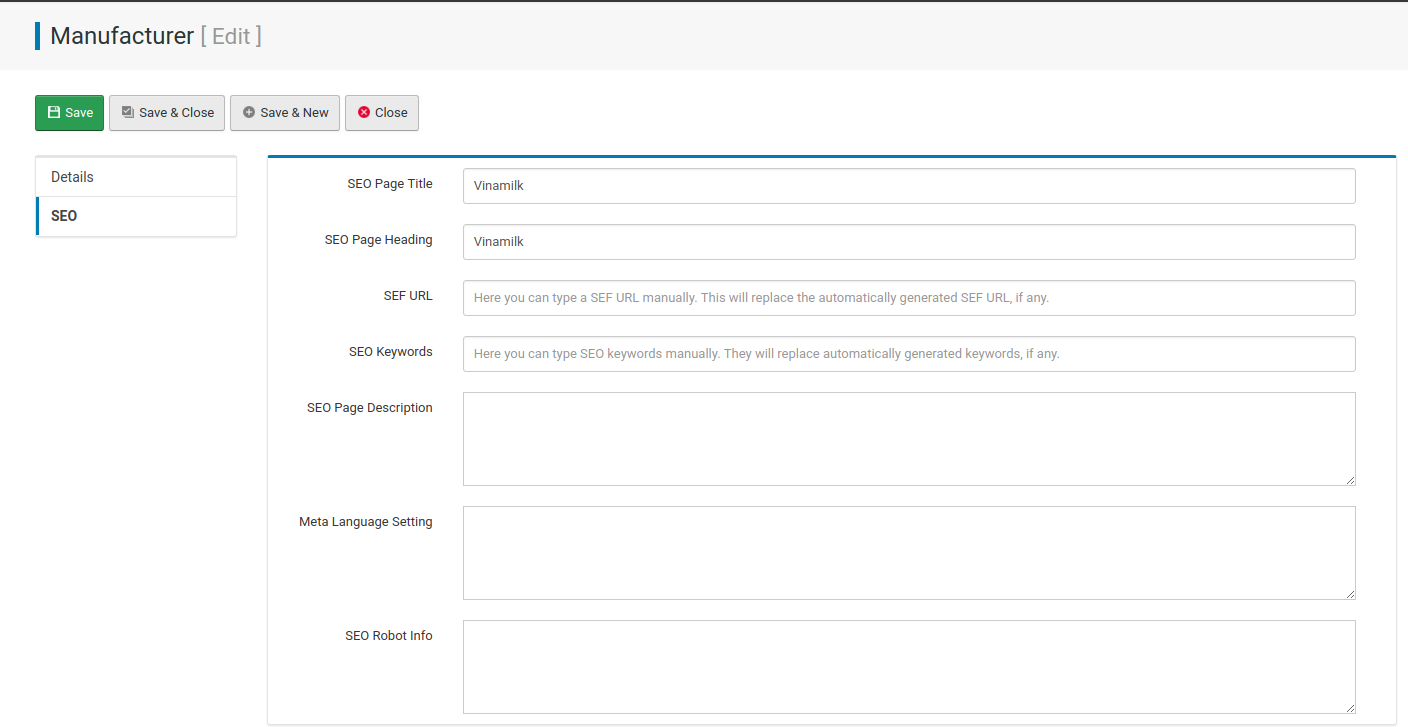Click the SEO Keywords label

[x=391, y=352]
